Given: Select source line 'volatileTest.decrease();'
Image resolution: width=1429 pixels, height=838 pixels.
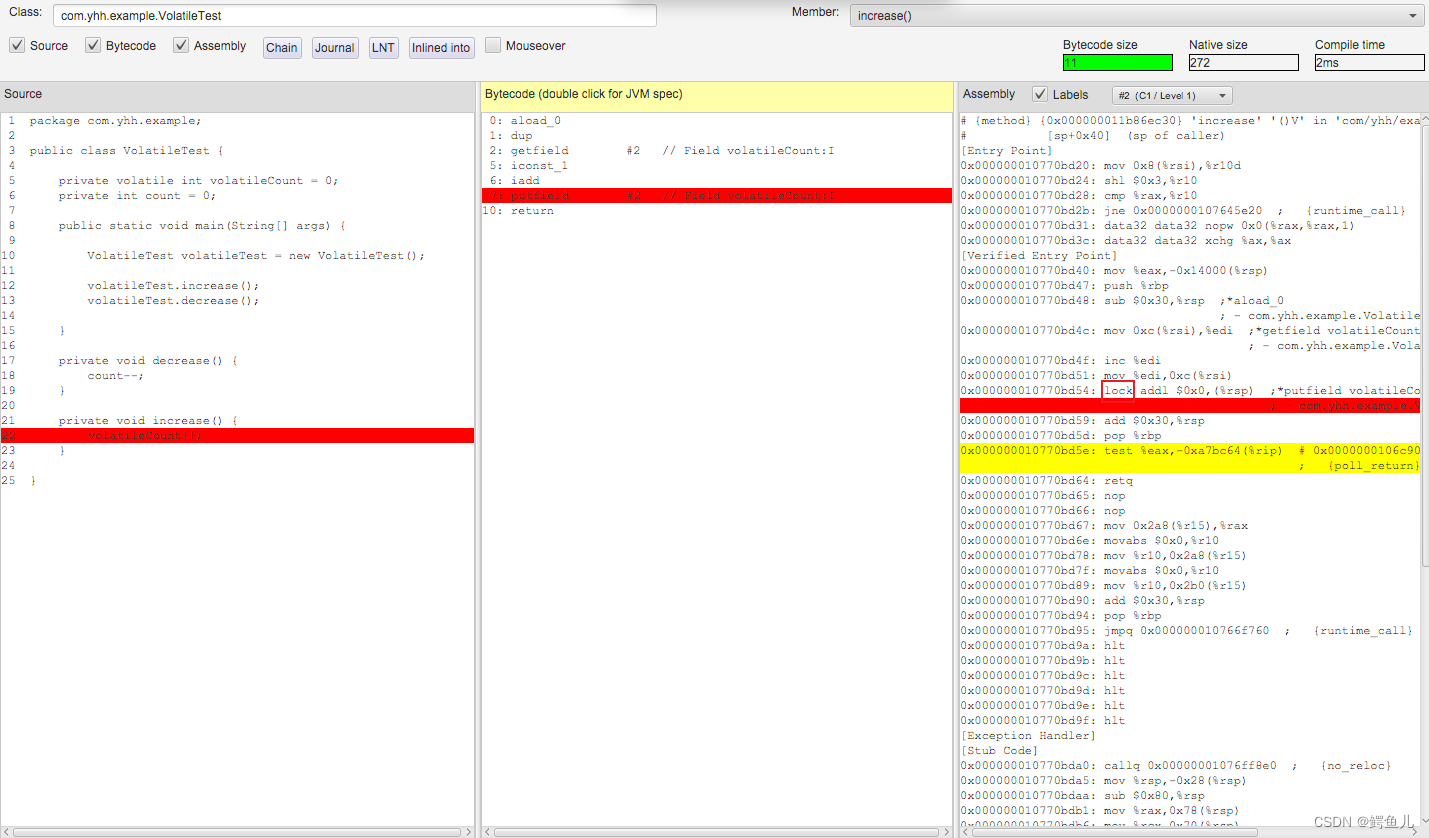Looking at the screenshot, I should coord(173,300).
